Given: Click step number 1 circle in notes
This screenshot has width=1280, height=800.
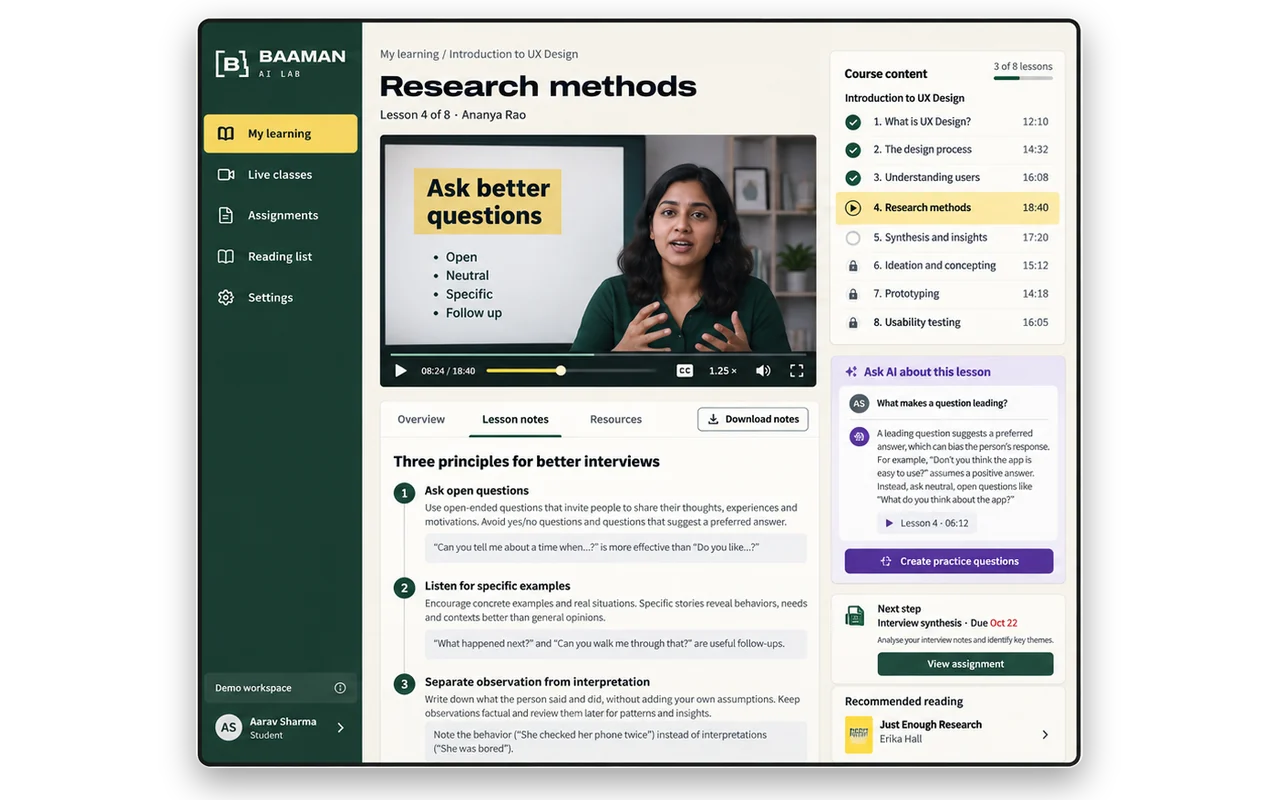Looking at the screenshot, I should point(404,493).
